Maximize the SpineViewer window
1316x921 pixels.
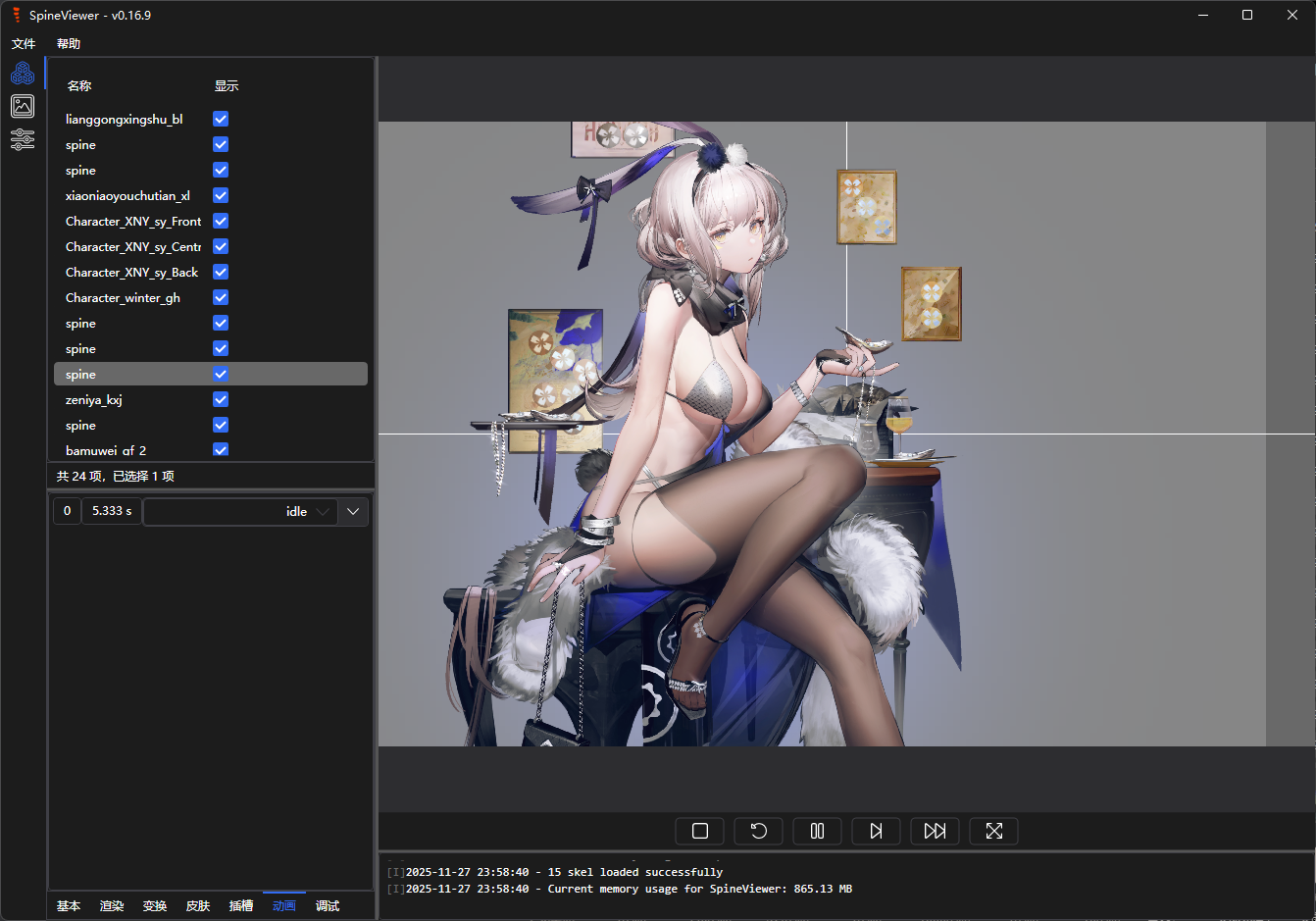pyautogui.click(x=1247, y=15)
